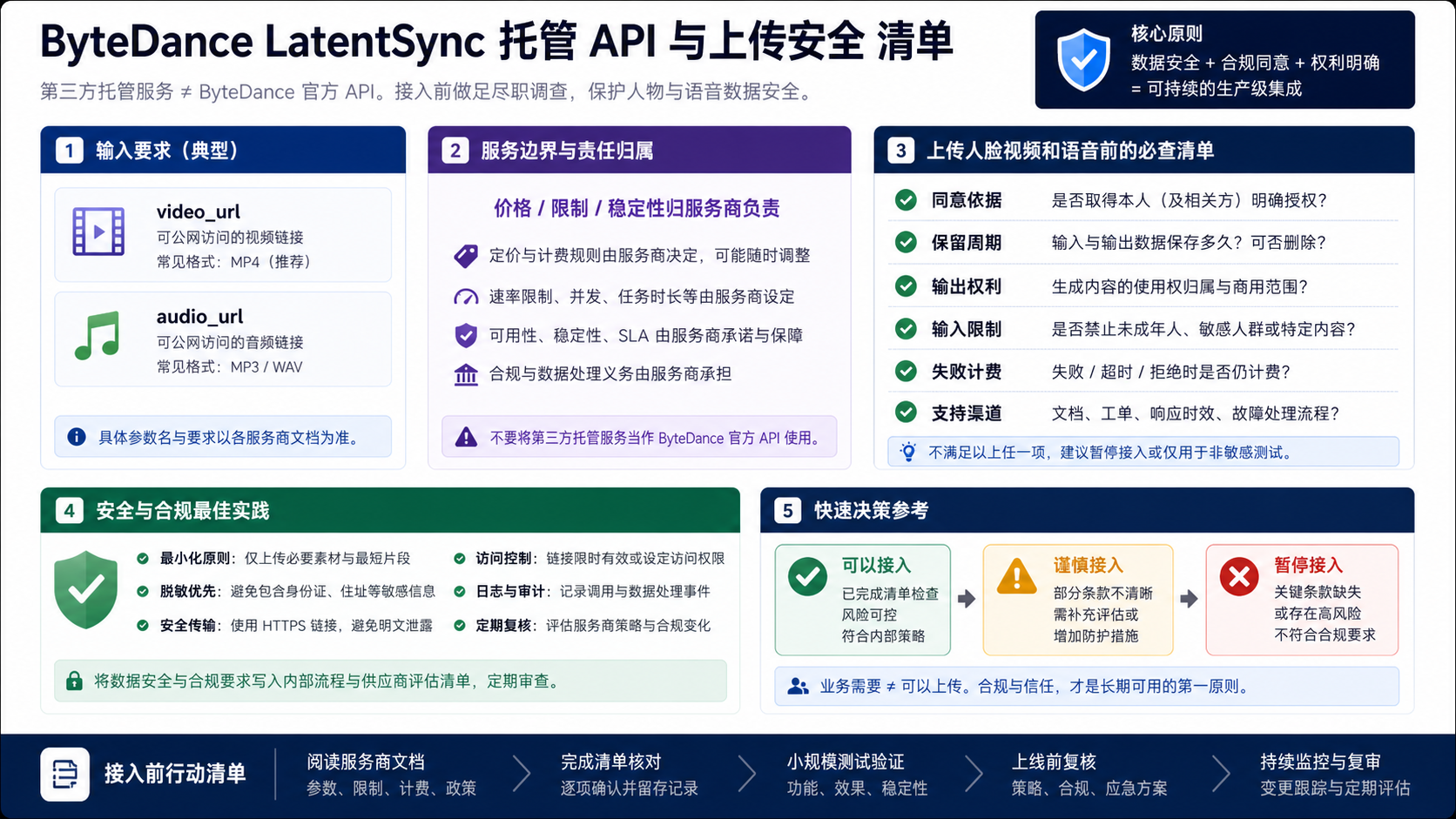Open the 上线前复核 step
The image size is (1456, 819).
click(x=1089, y=775)
